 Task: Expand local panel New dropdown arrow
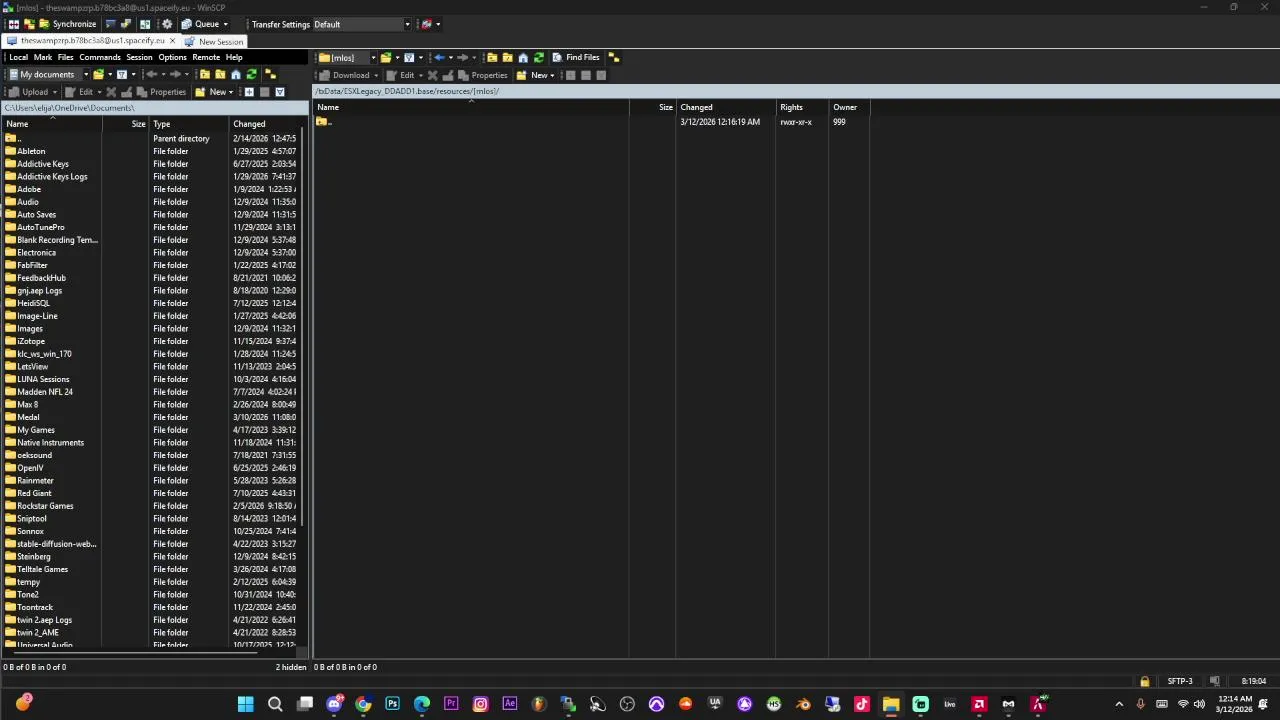(x=231, y=92)
